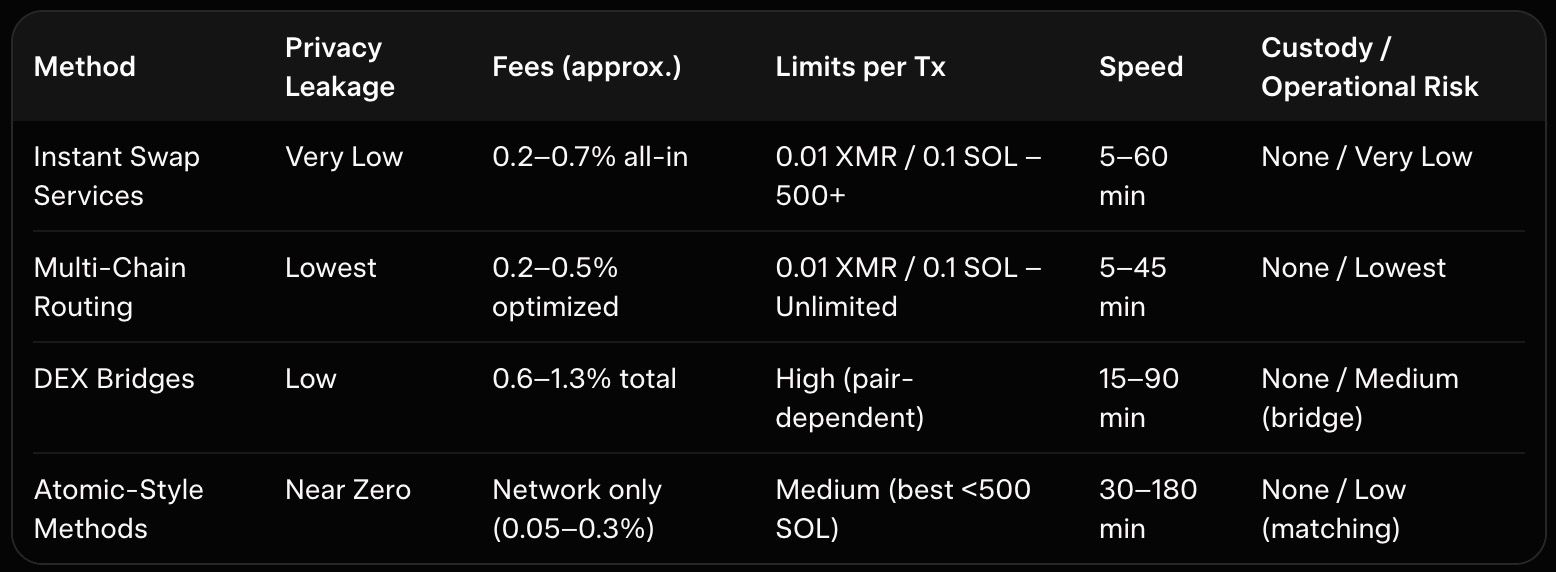This screenshot has width=1556, height=572.
Task: Select the Multi-Chain Routing row label
Action: click(110, 287)
